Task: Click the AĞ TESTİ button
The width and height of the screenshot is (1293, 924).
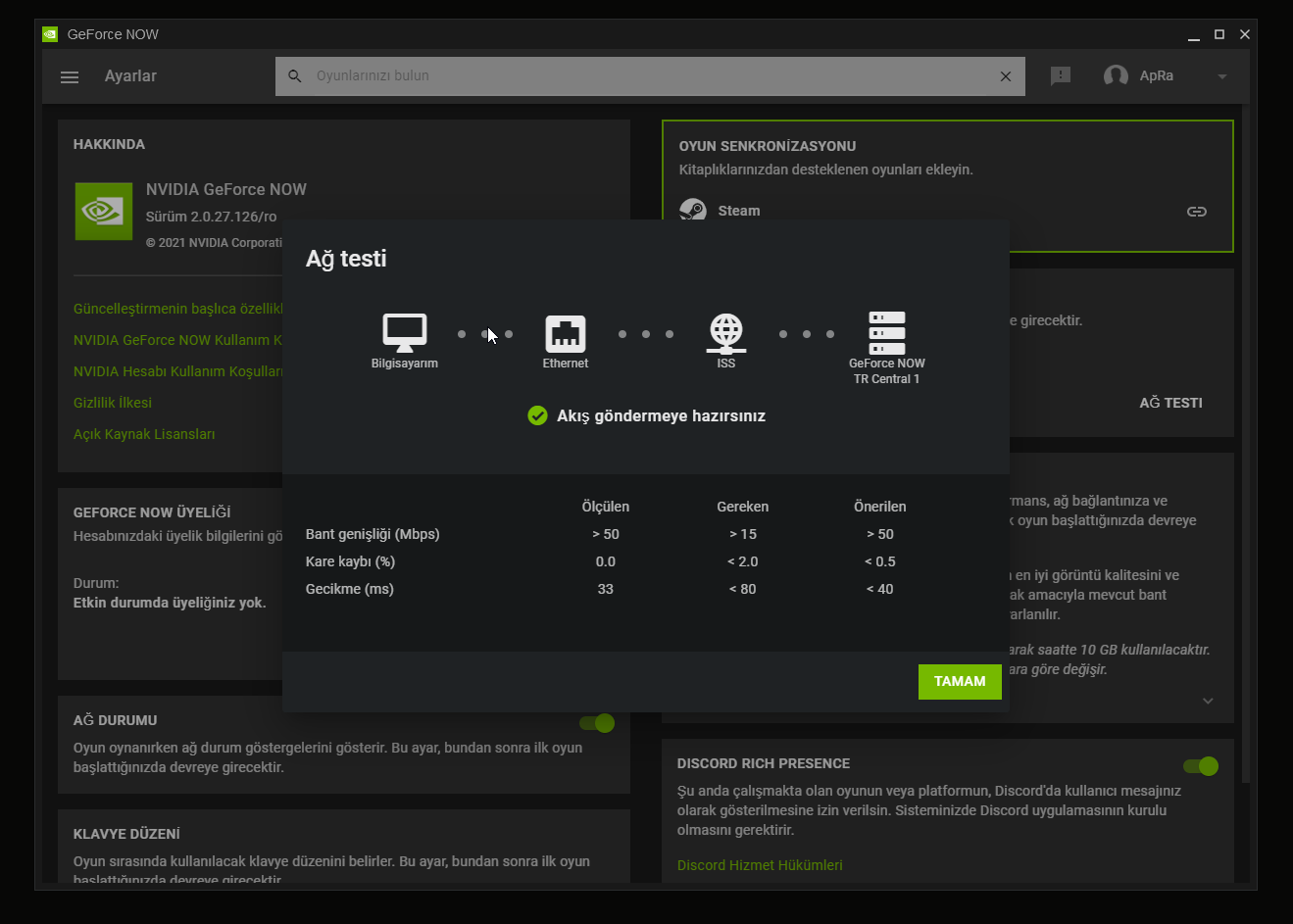Action: tap(1170, 403)
